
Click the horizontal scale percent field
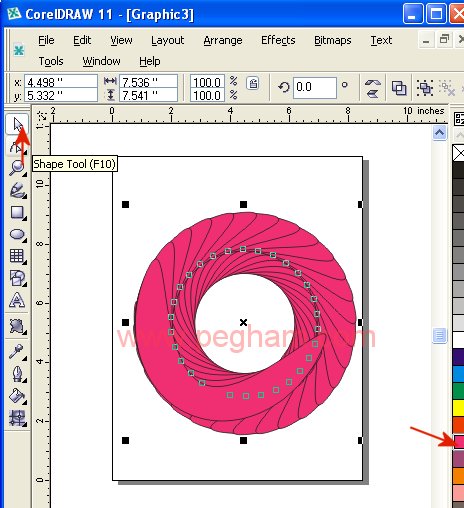pos(207,82)
